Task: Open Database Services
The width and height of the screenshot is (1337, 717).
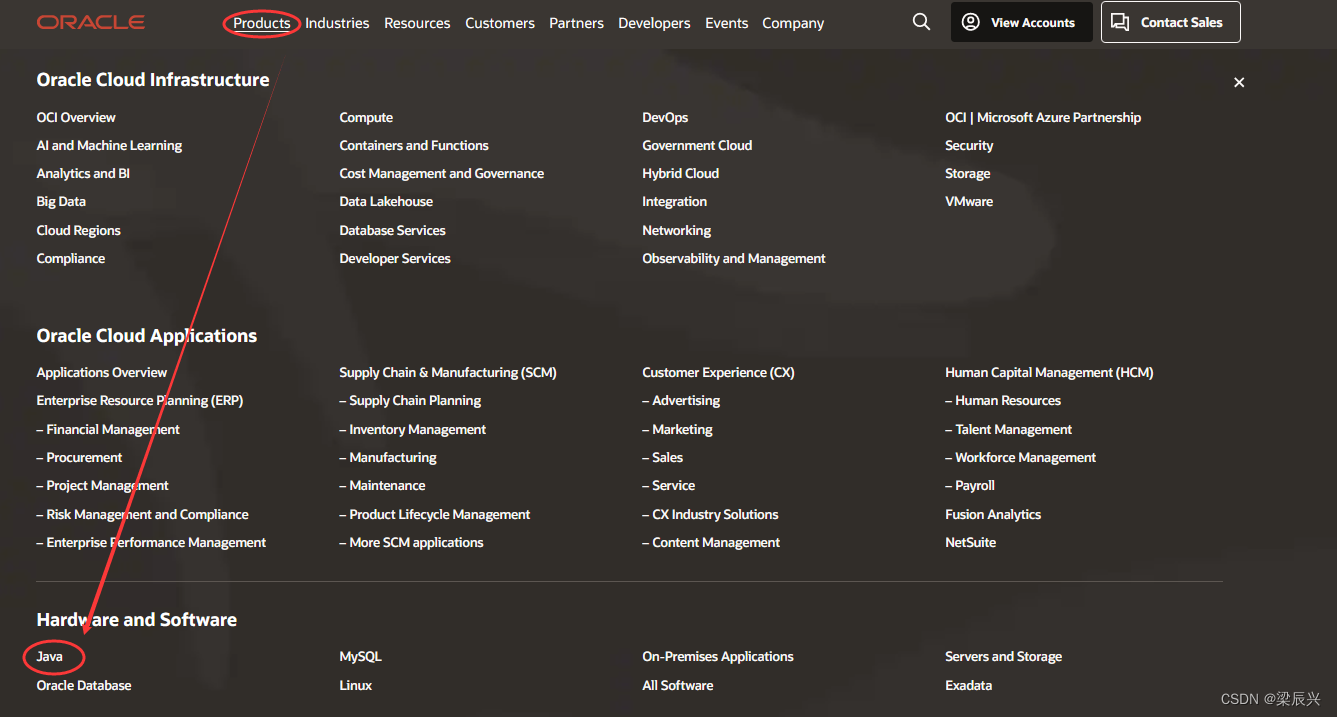Action: tap(392, 230)
